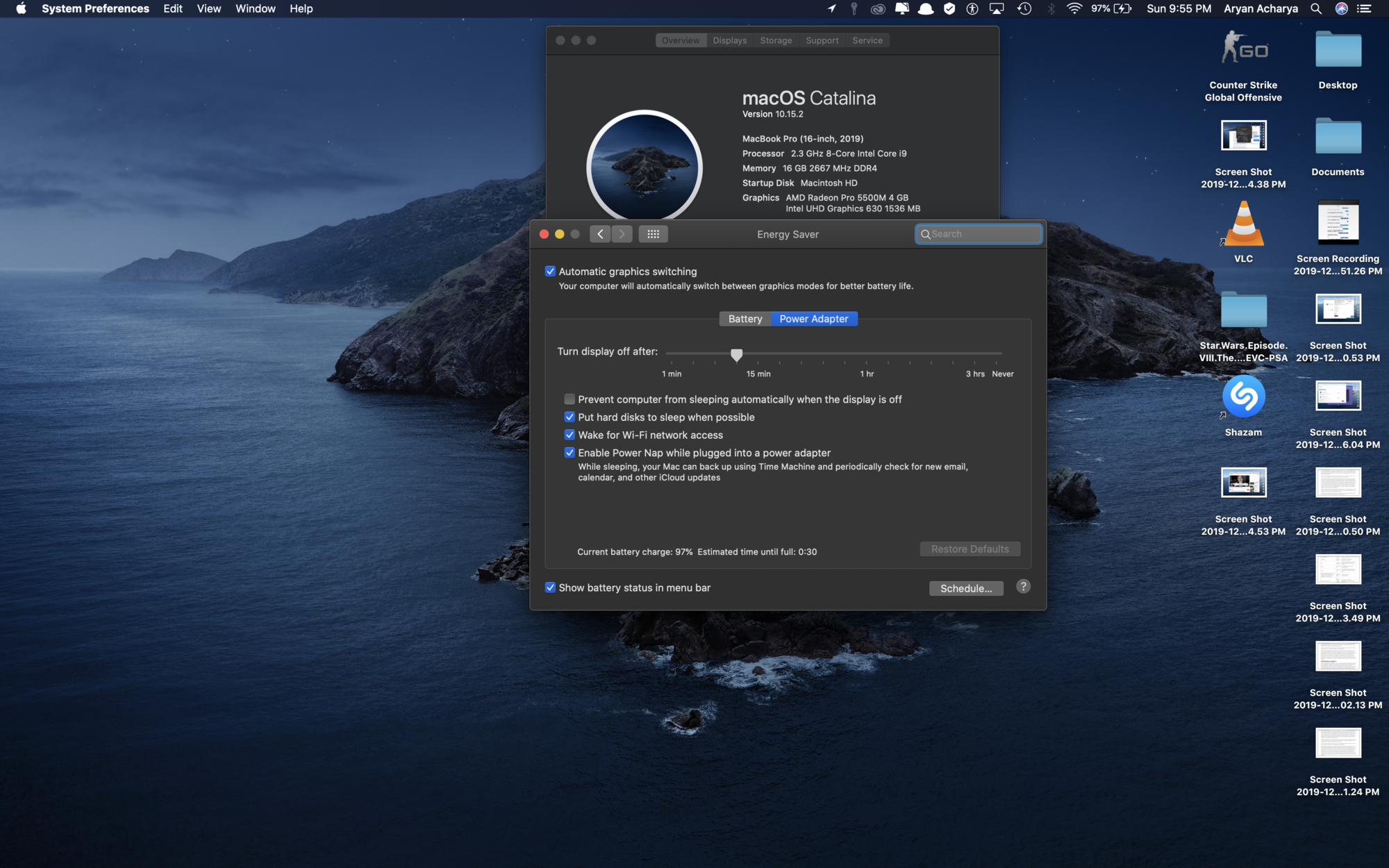Viewport: 1389px width, 868px height.
Task: Click the show-all grid icon in Energy Saver
Action: [653, 234]
